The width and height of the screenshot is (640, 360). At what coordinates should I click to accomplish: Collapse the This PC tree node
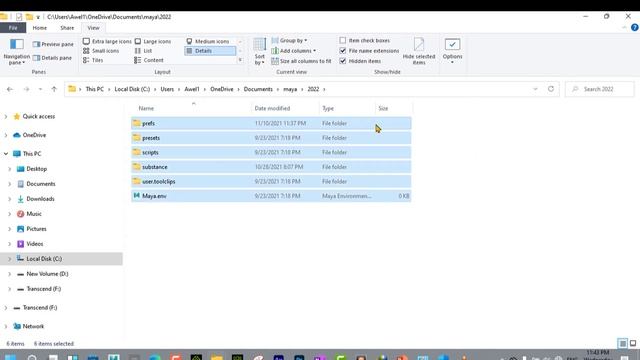point(6,154)
